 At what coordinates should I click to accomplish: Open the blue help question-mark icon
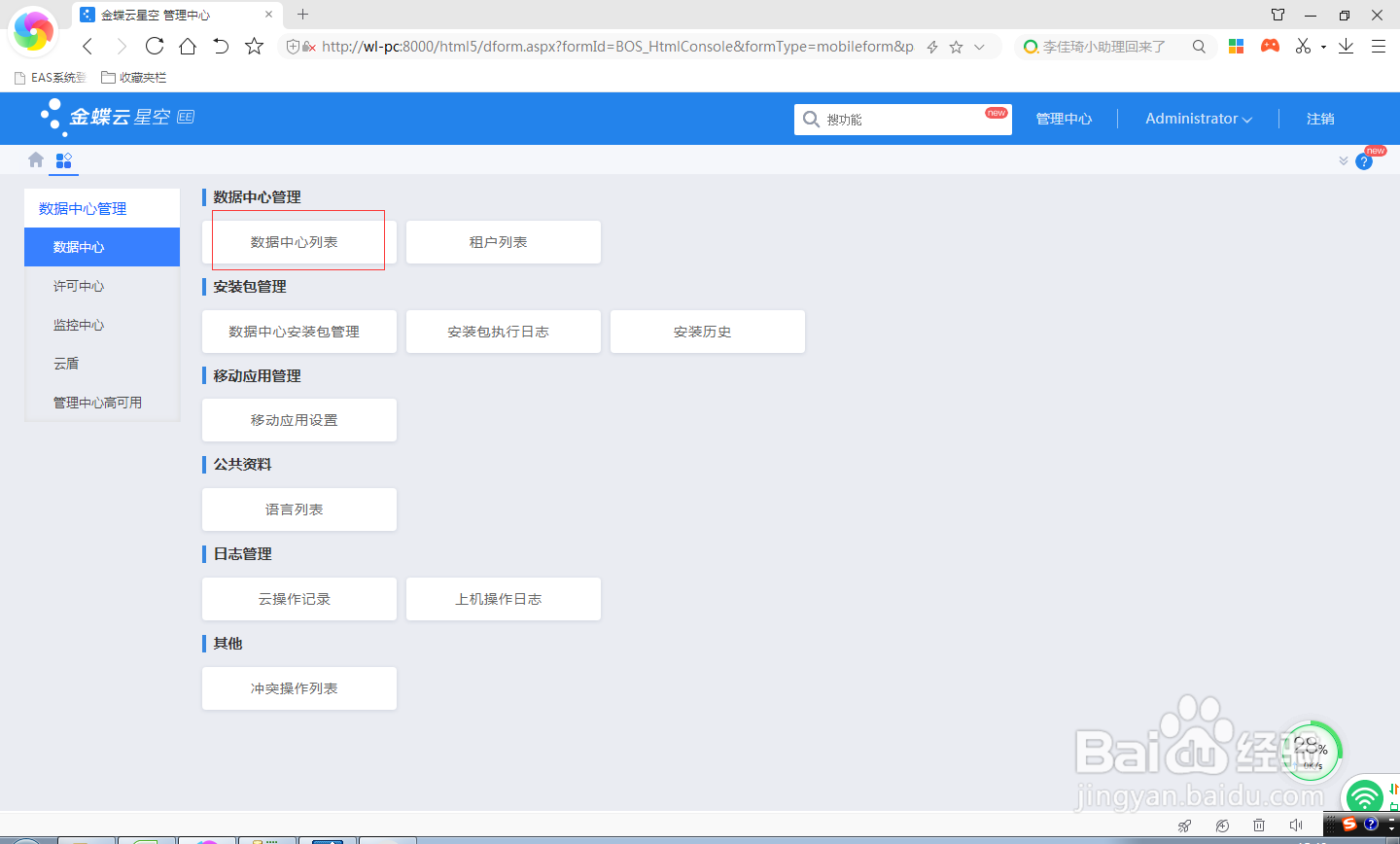[1364, 162]
